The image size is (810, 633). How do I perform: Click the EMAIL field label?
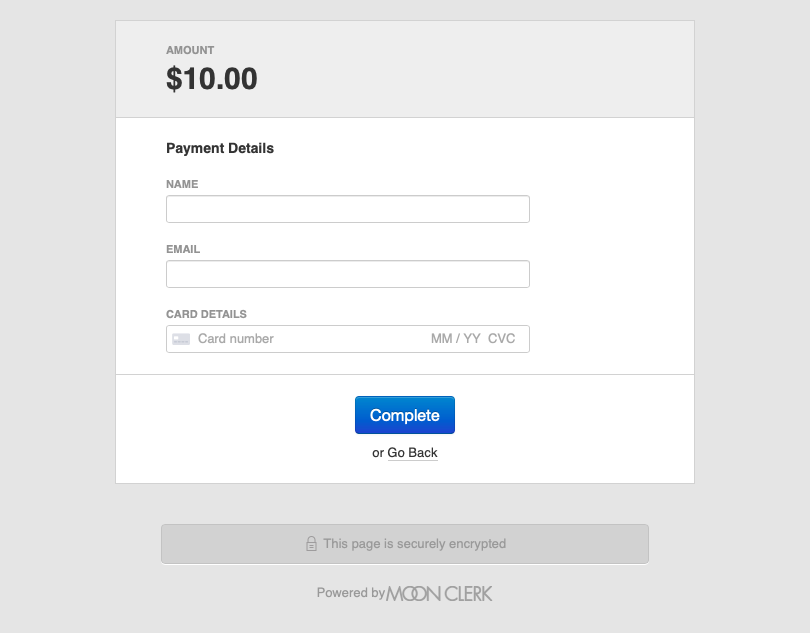point(183,249)
